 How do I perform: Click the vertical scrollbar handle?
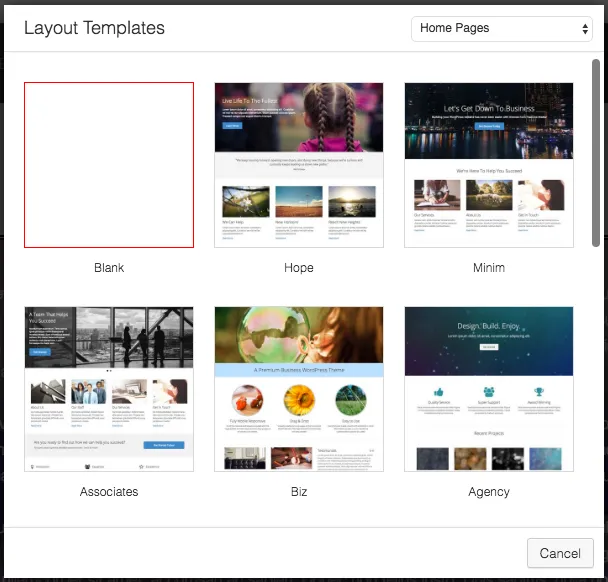pos(596,152)
